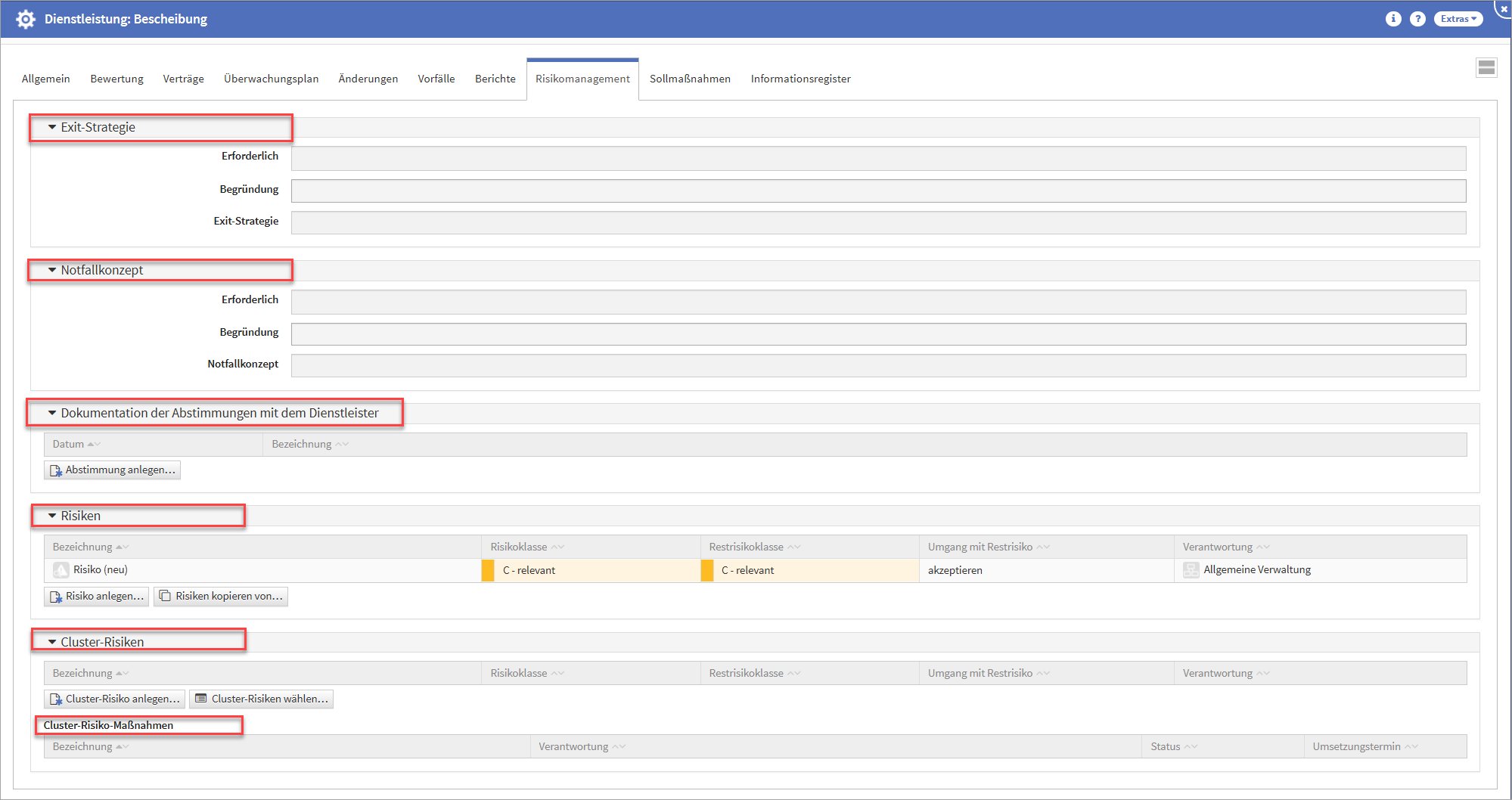1512x800 pixels.
Task: Collapse the Exit-Strategie section
Action: pos(52,127)
